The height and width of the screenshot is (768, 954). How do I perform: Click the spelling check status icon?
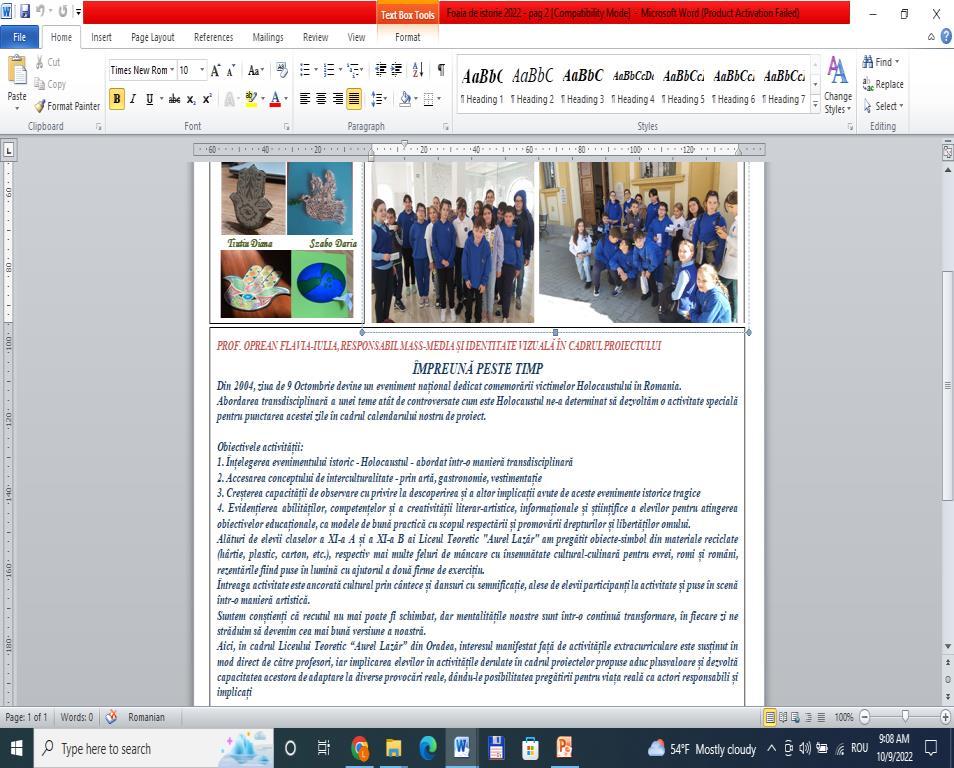tap(111, 717)
